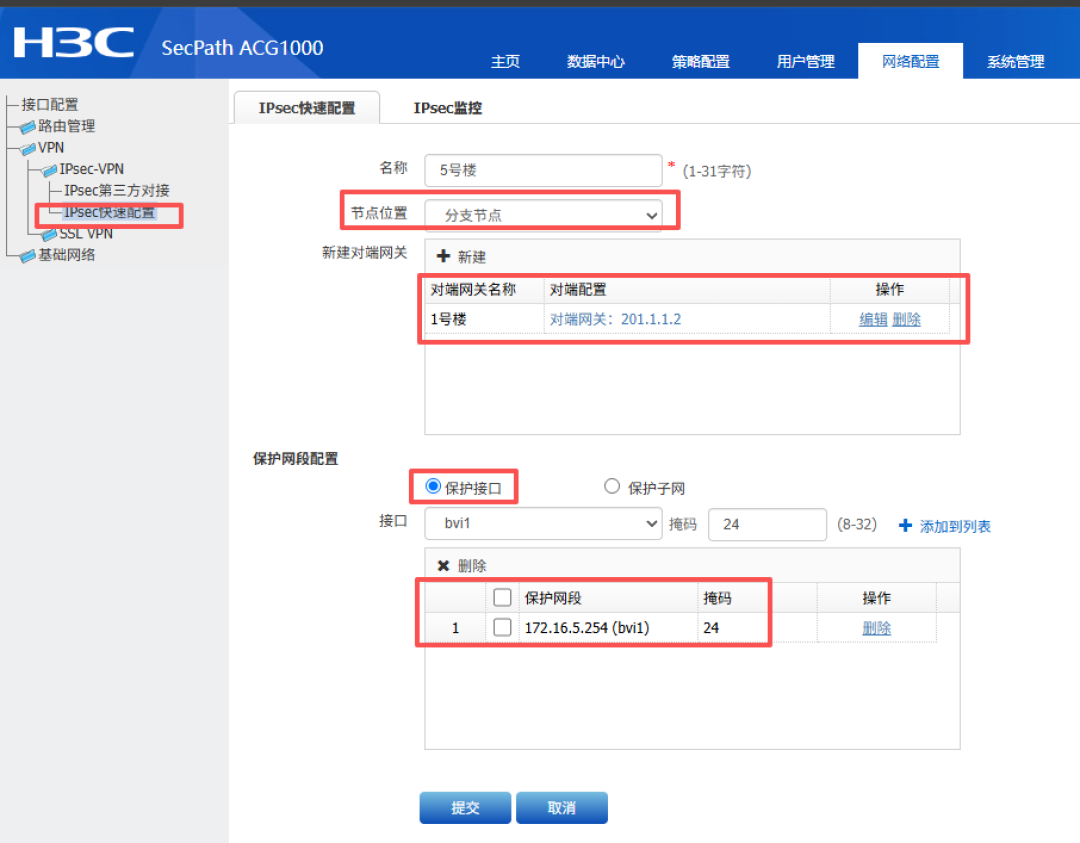The height and width of the screenshot is (843, 1080).
Task: Open the 路由管理 folder icon
Action: pyautogui.click(x=28, y=127)
